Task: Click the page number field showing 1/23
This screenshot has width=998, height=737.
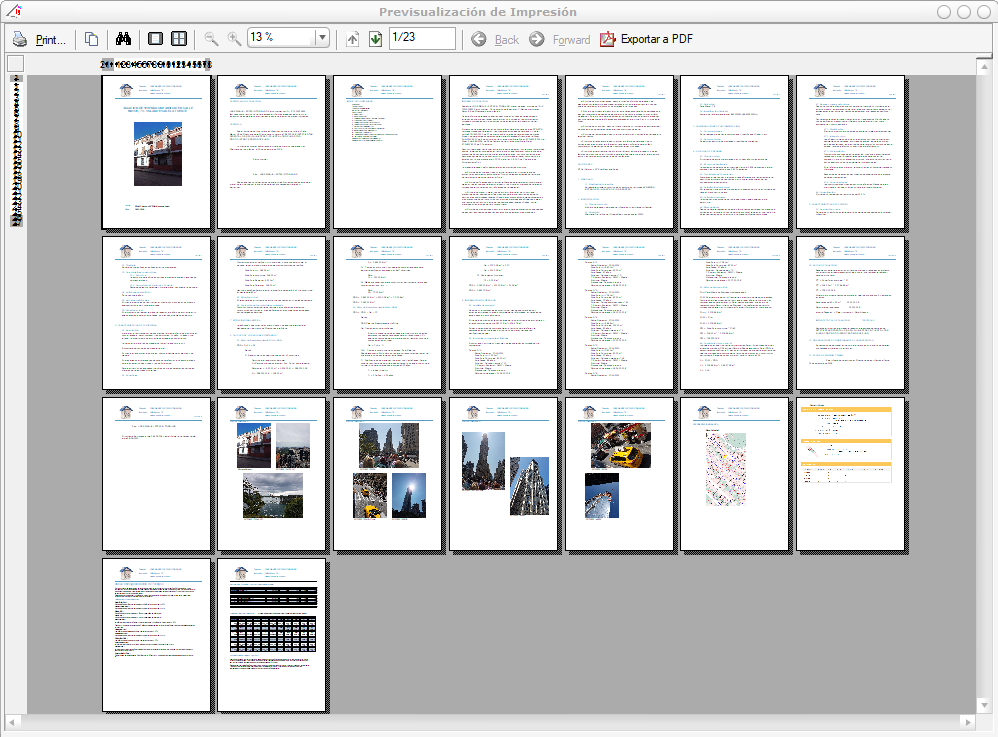Action: 421,38
